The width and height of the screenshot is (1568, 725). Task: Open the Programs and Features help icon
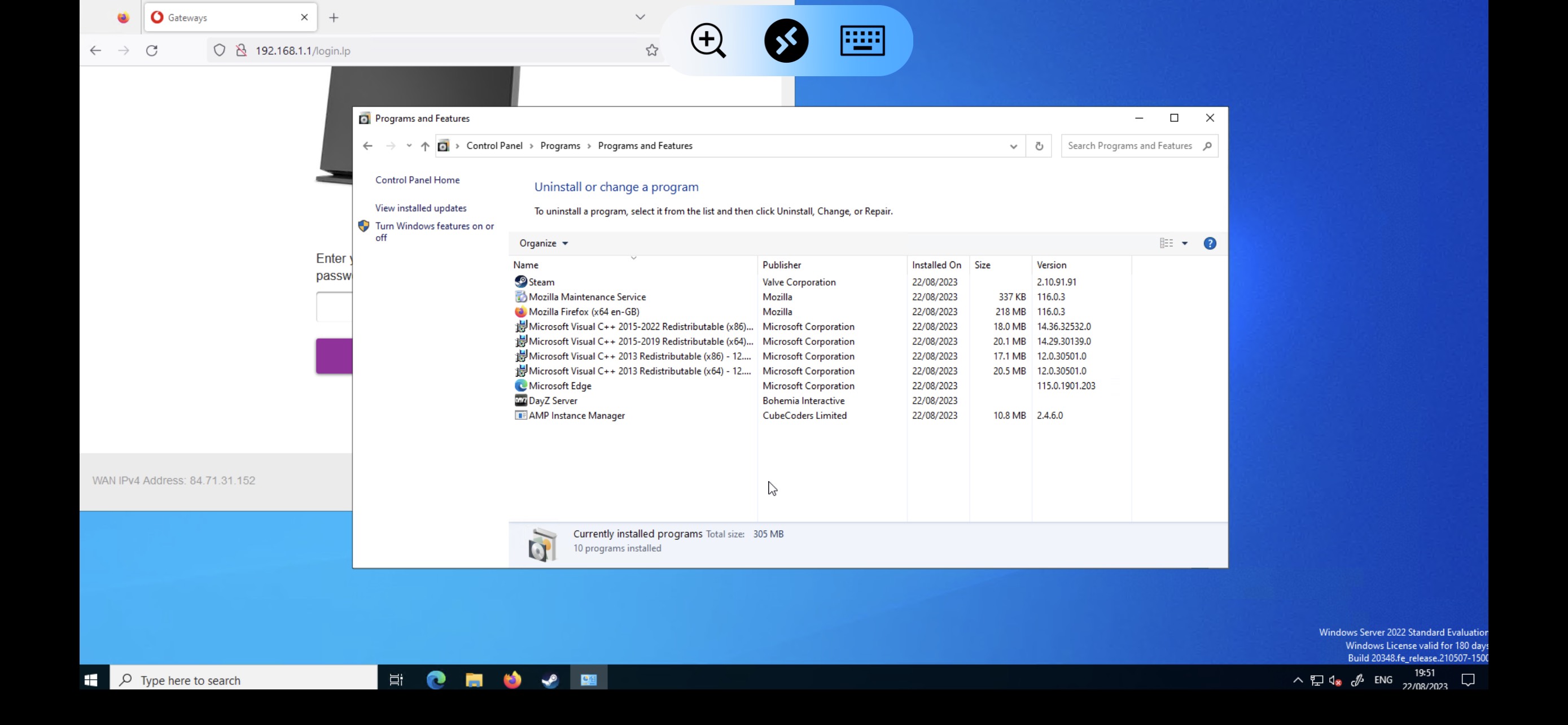1210,243
